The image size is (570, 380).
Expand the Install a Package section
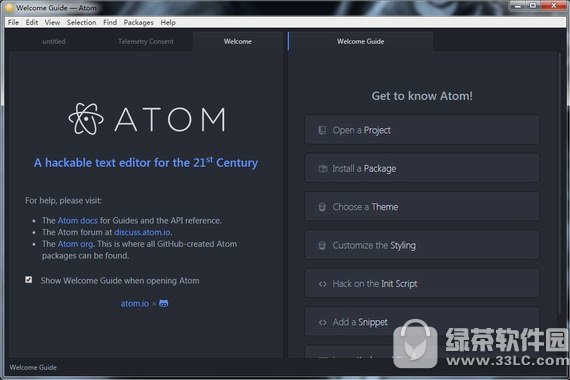(x=422, y=168)
